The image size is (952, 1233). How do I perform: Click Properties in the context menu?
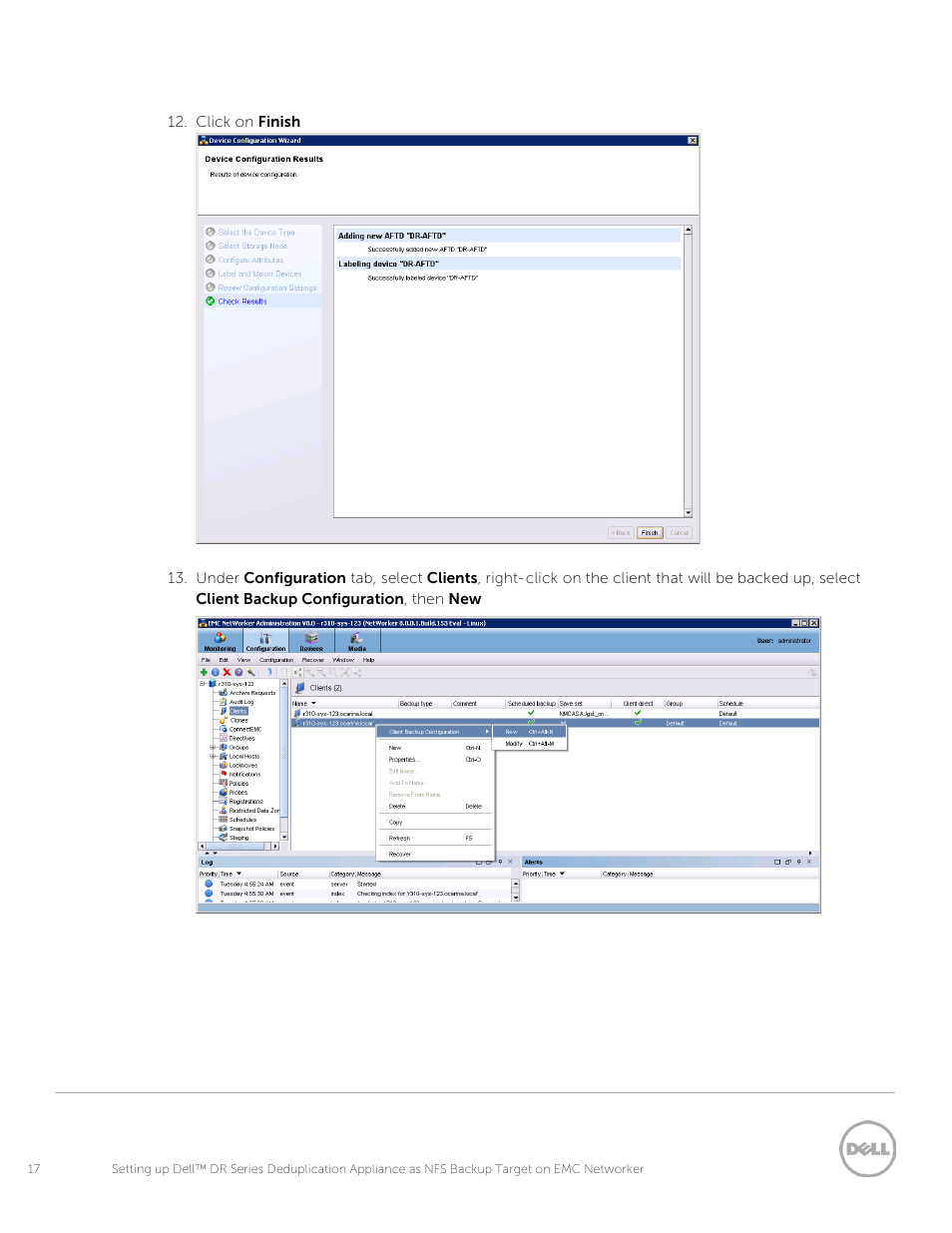point(434,760)
